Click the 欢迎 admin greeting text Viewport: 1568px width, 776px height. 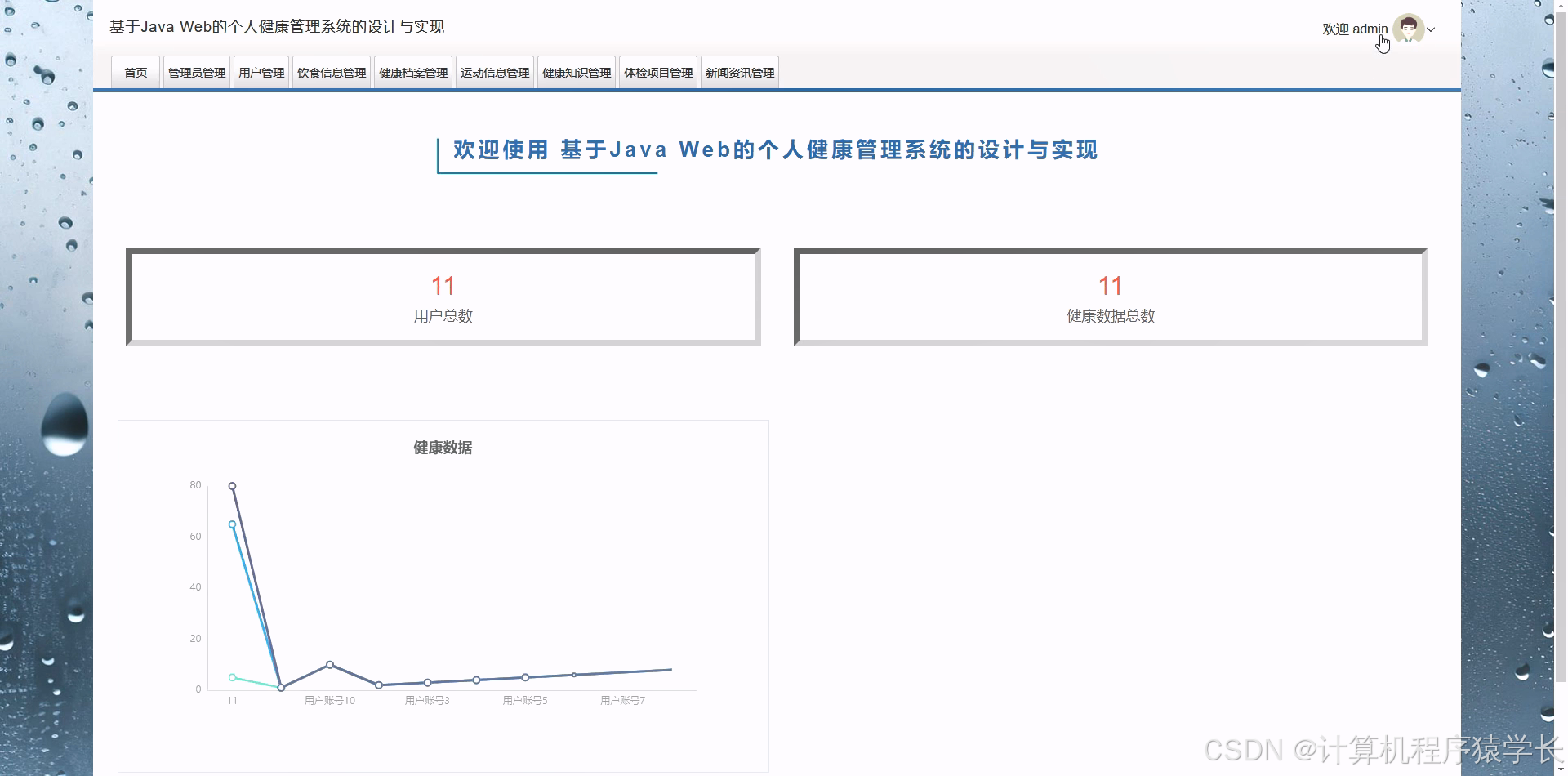pyautogui.click(x=1353, y=29)
